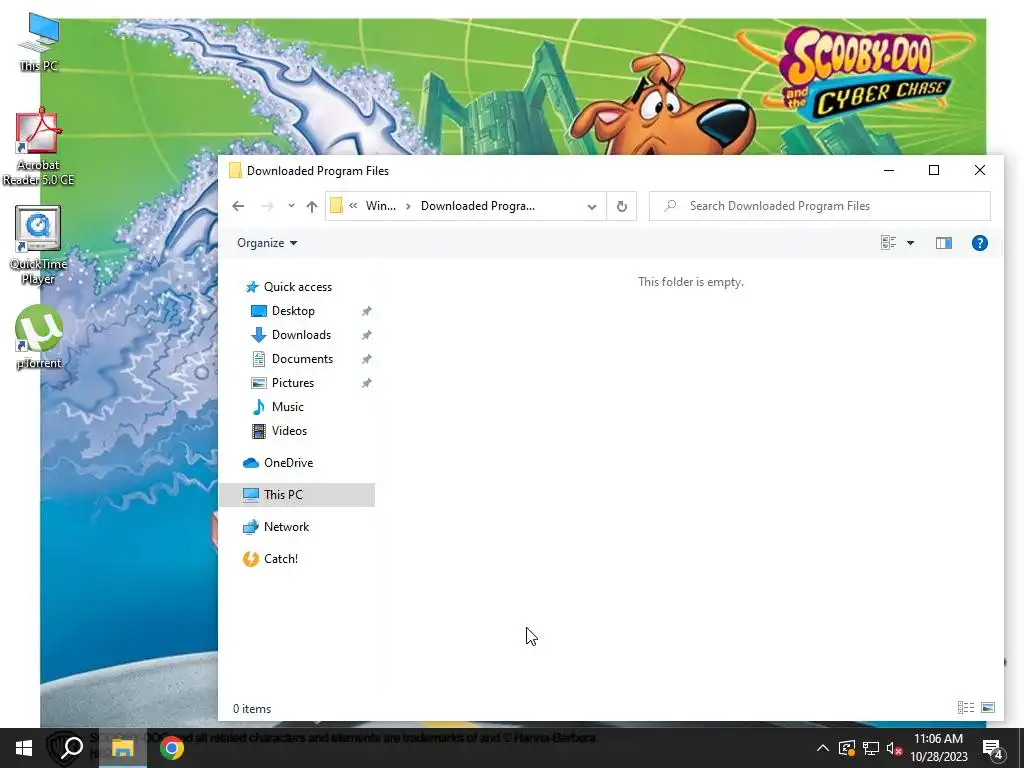Unpin Documents using its pin icon
Viewport: 1024px width, 768px height.
click(x=366, y=360)
